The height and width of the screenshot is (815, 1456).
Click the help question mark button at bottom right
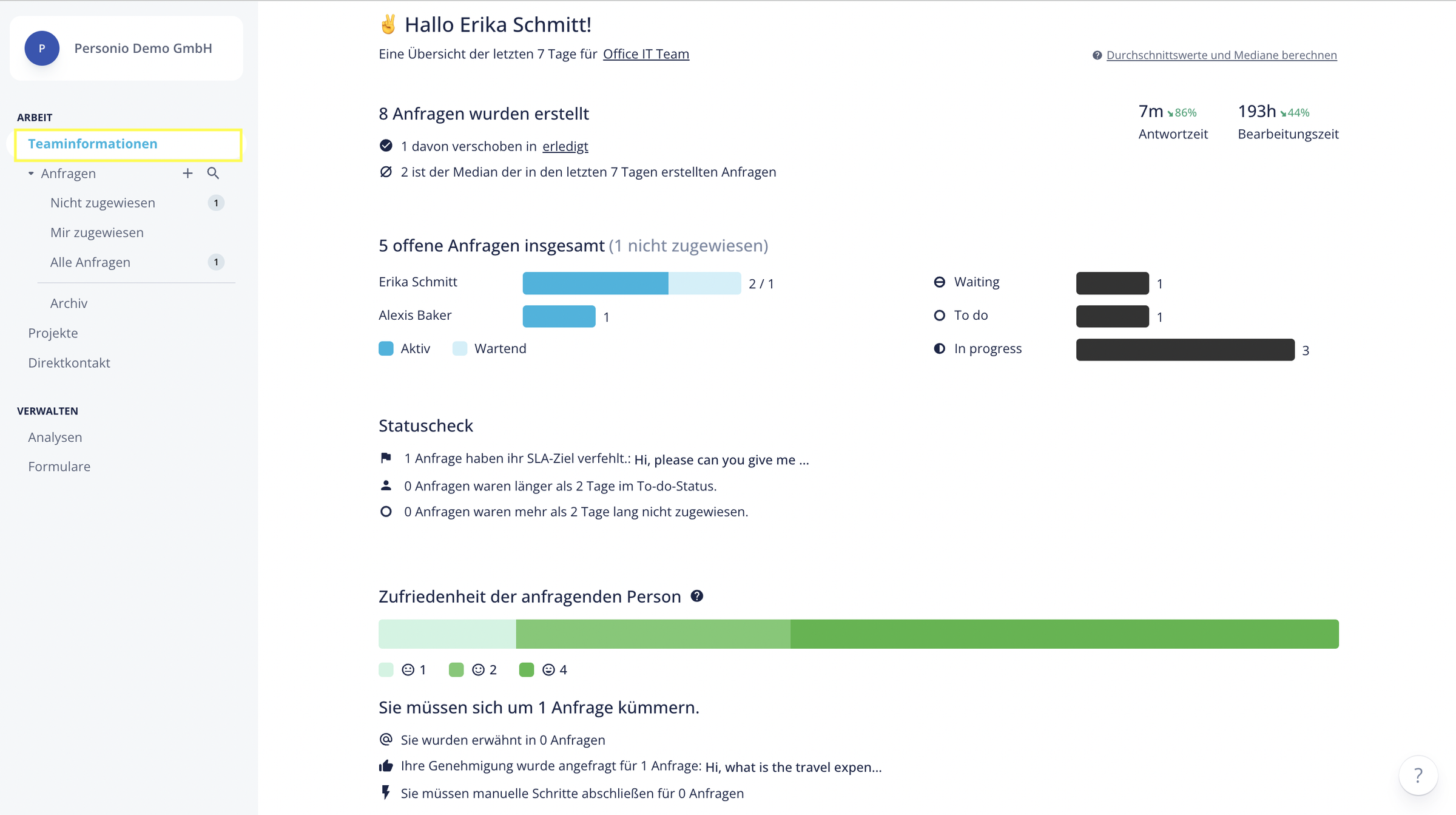[x=1418, y=775]
